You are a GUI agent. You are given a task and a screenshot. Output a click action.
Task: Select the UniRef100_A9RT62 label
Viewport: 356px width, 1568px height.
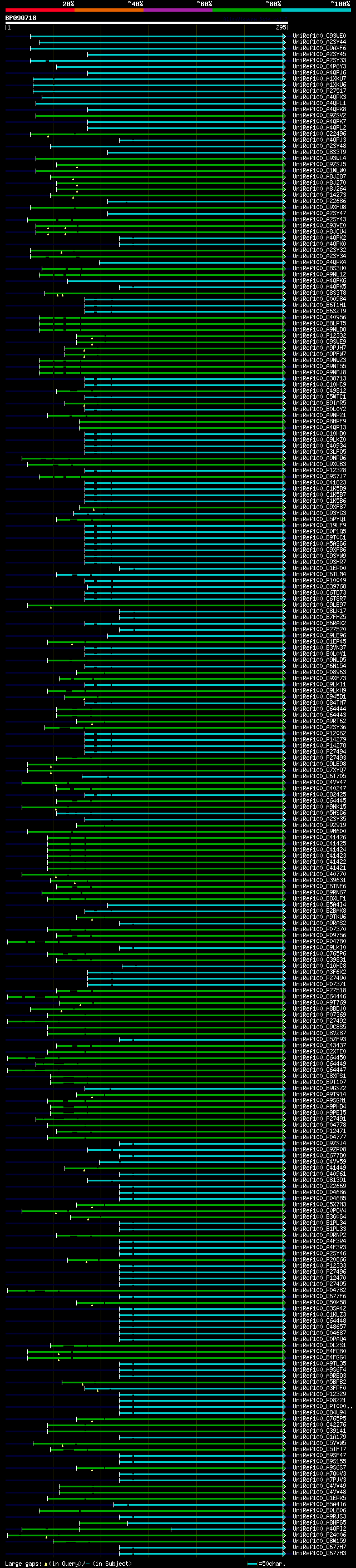319,721
